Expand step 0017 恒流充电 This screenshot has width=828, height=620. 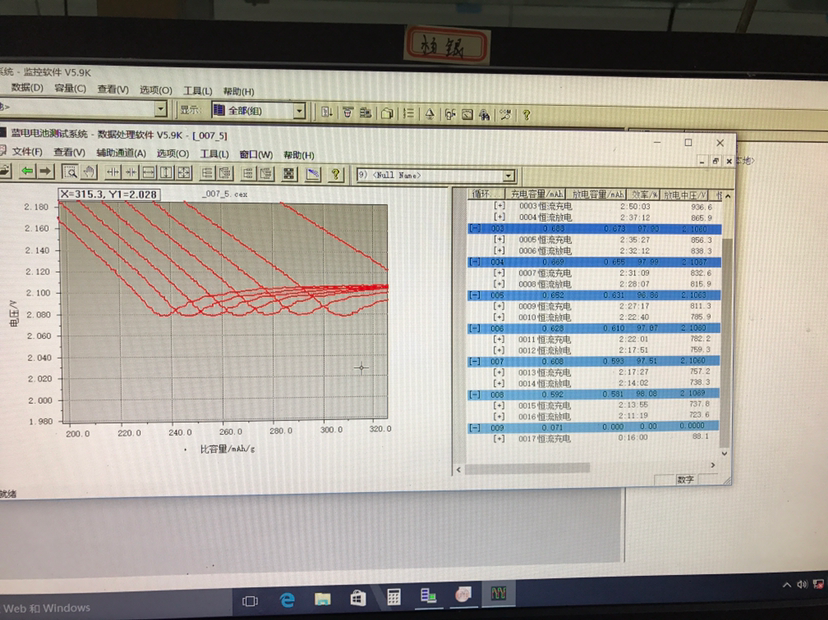499,438
